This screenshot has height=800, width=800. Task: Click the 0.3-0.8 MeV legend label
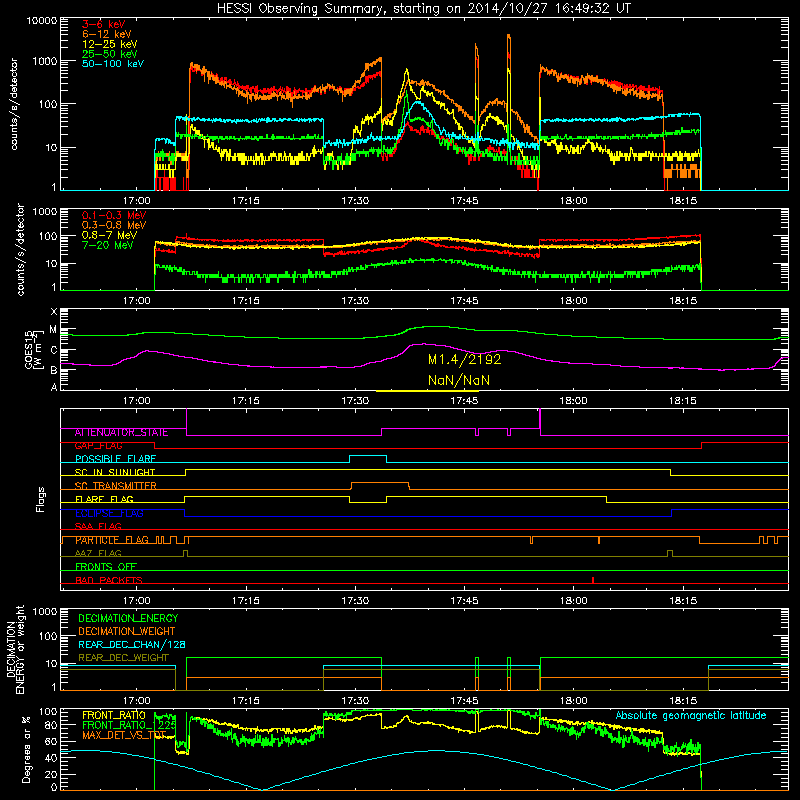[114, 225]
